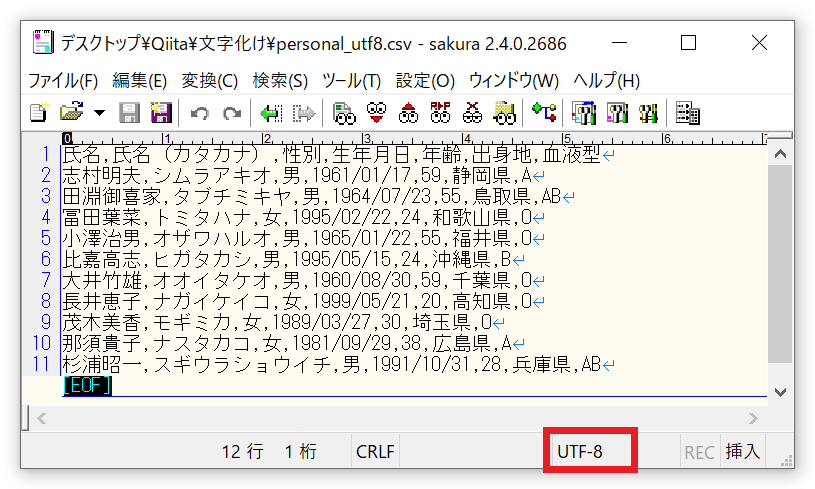The width and height of the screenshot is (815, 489).
Task: Open the type settings list wrench icon
Action: tap(584, 113)
